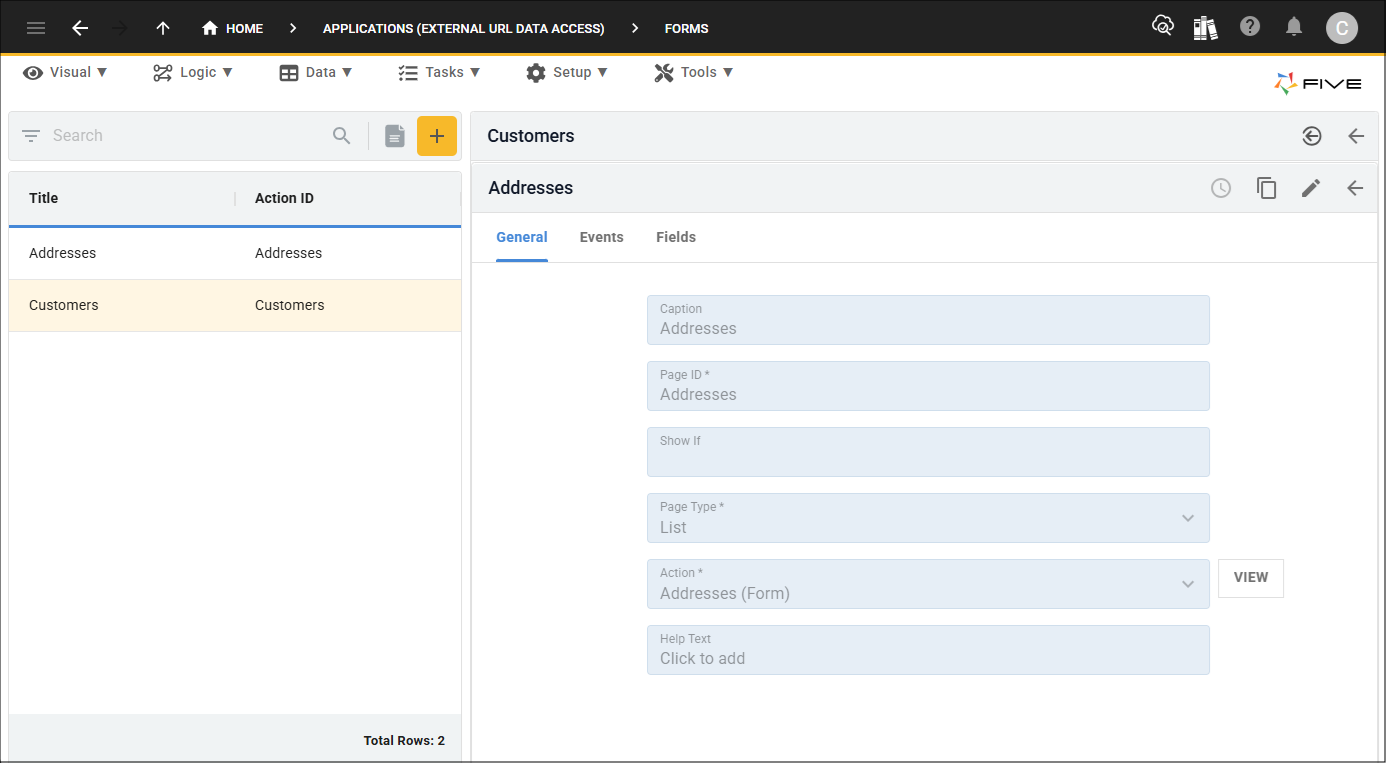This screenshot has width=1386, height=763.
Task: Switch to the Events tab
Action: [601, 237]
